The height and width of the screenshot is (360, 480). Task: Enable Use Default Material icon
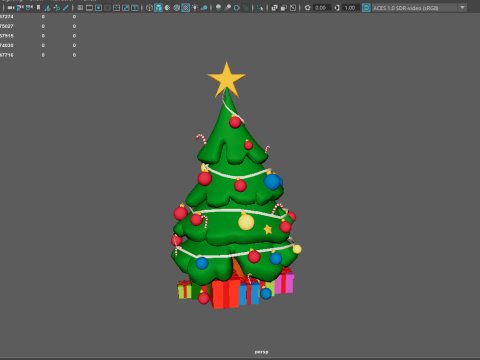pyautogui.click(x=167, y=8)
